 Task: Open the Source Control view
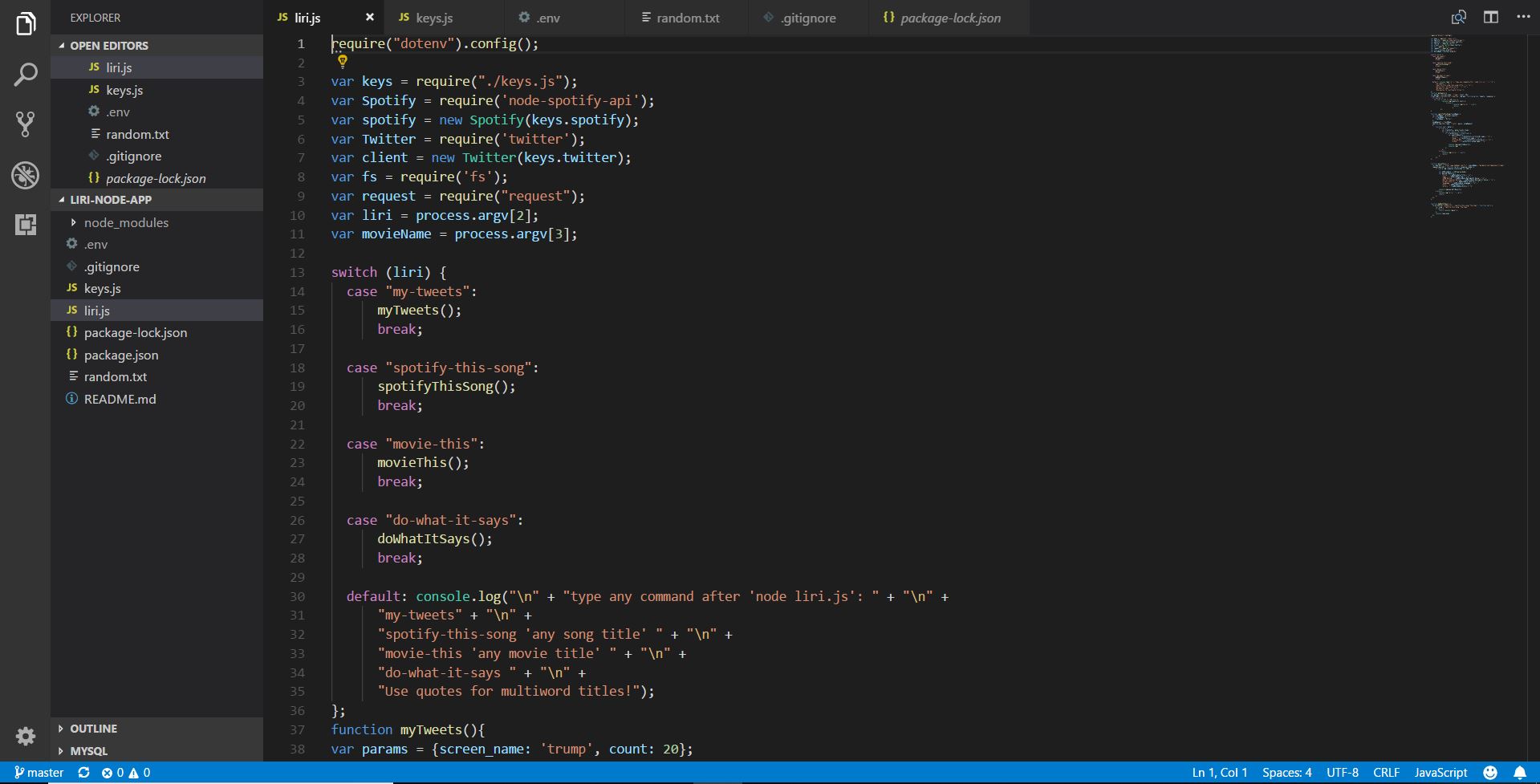(x=26, y=124)
